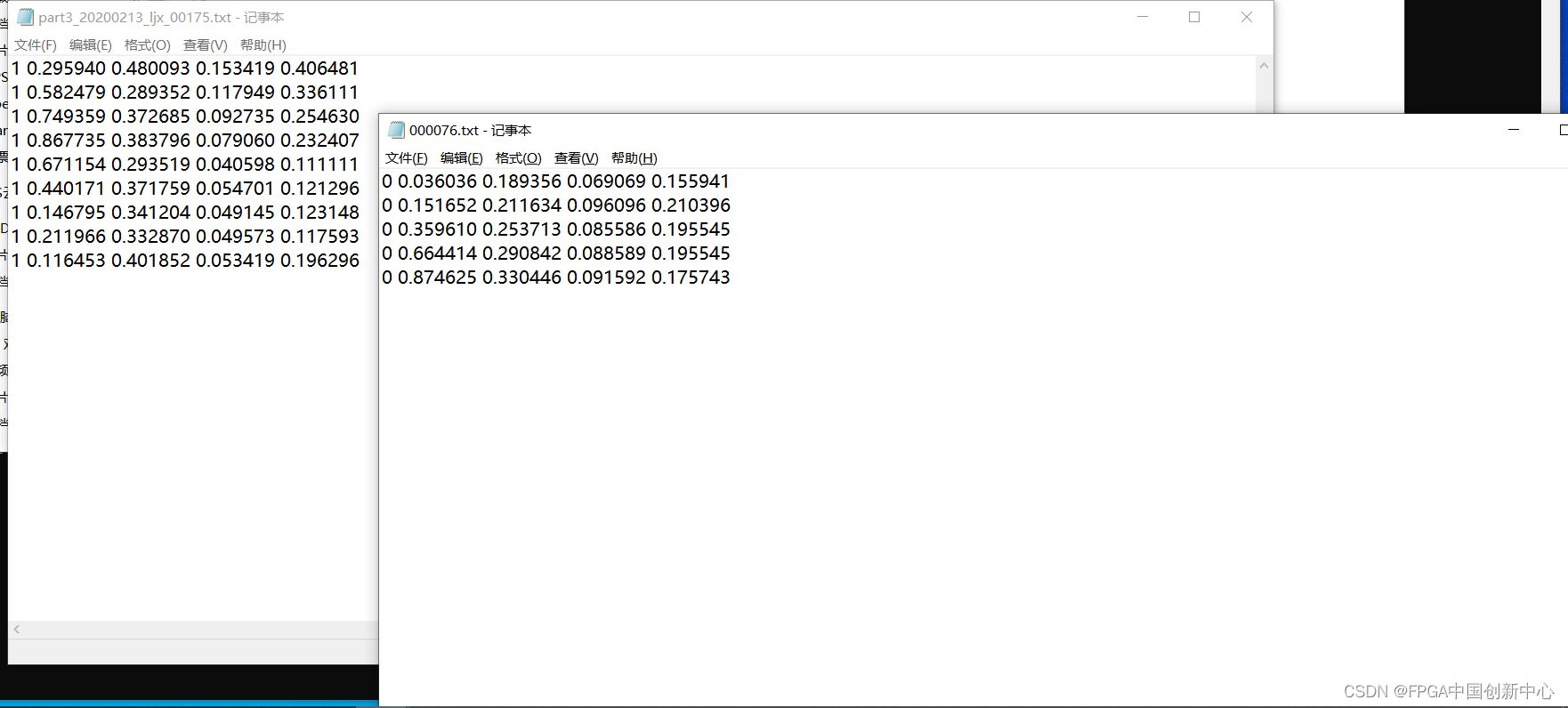Click scroll-up arrow in part3_20200213 window
Screen dimensions: 1568x708
coord(1264,66)
